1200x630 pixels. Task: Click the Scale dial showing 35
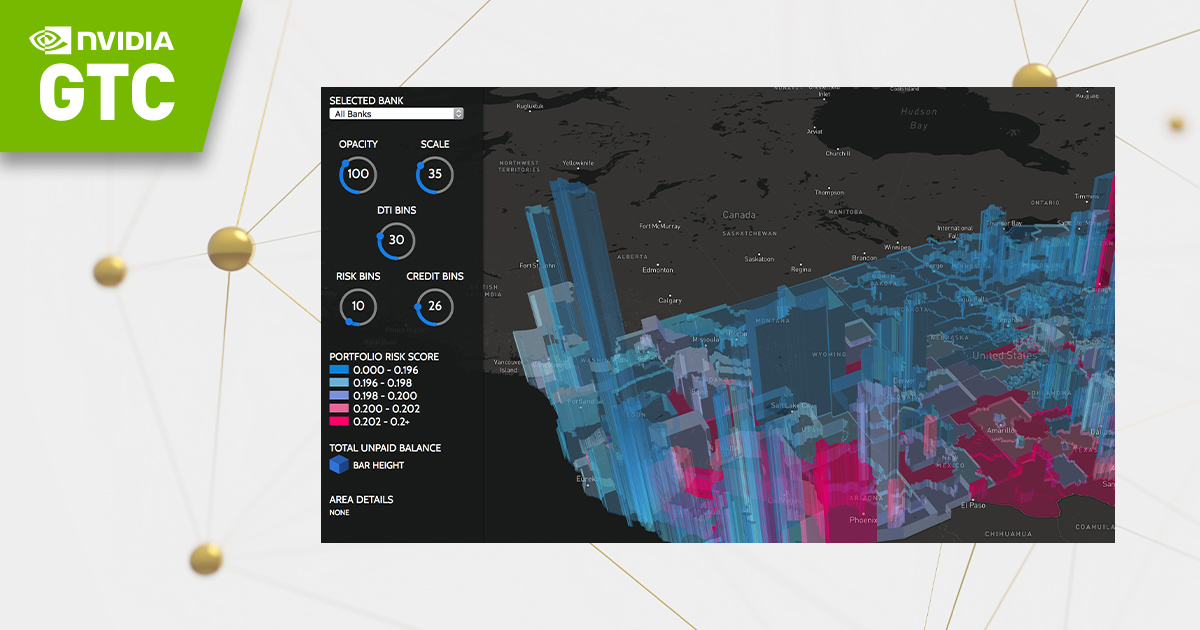click(x=434, y=174)
